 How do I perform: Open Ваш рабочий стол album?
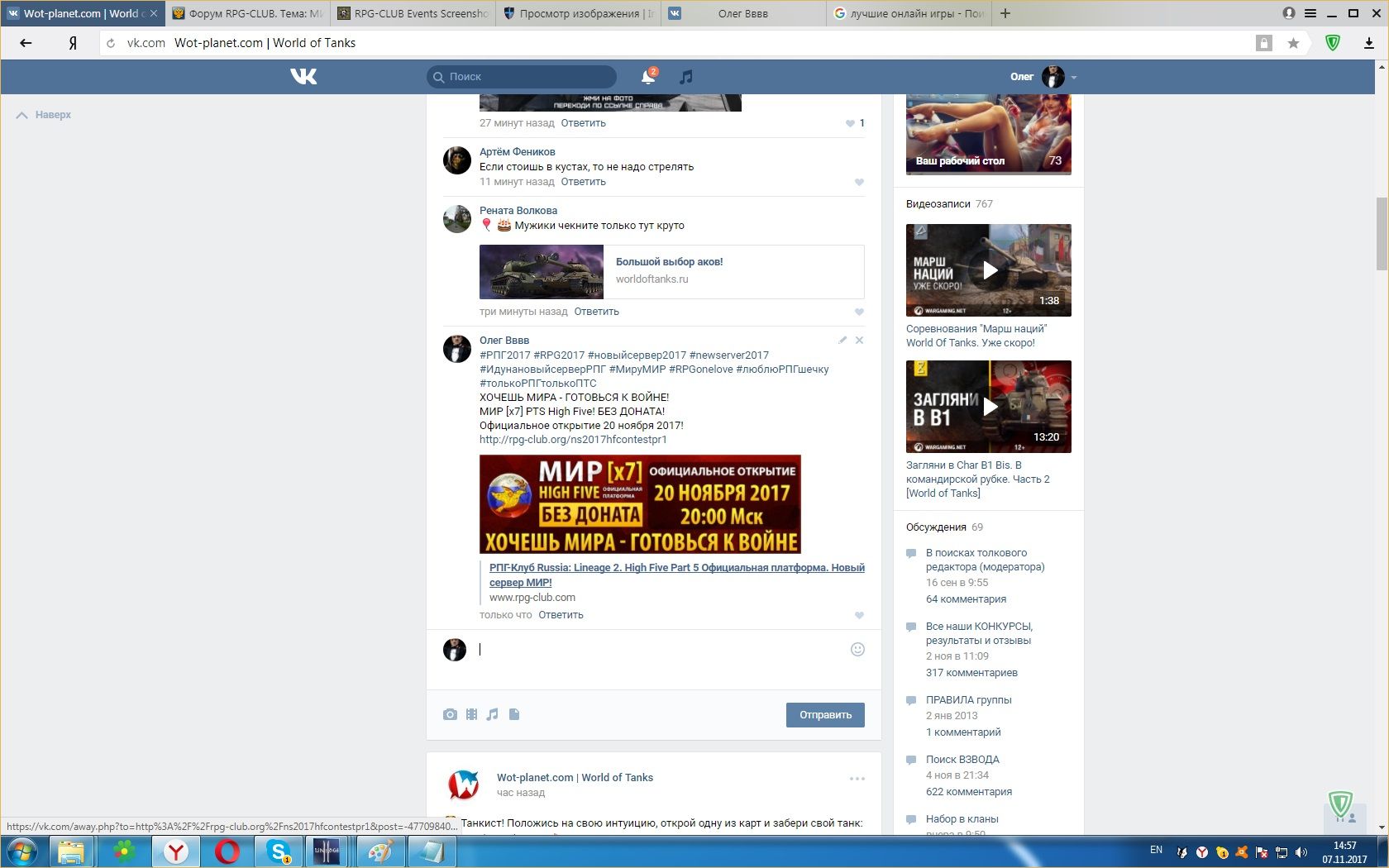click(989, 134)
